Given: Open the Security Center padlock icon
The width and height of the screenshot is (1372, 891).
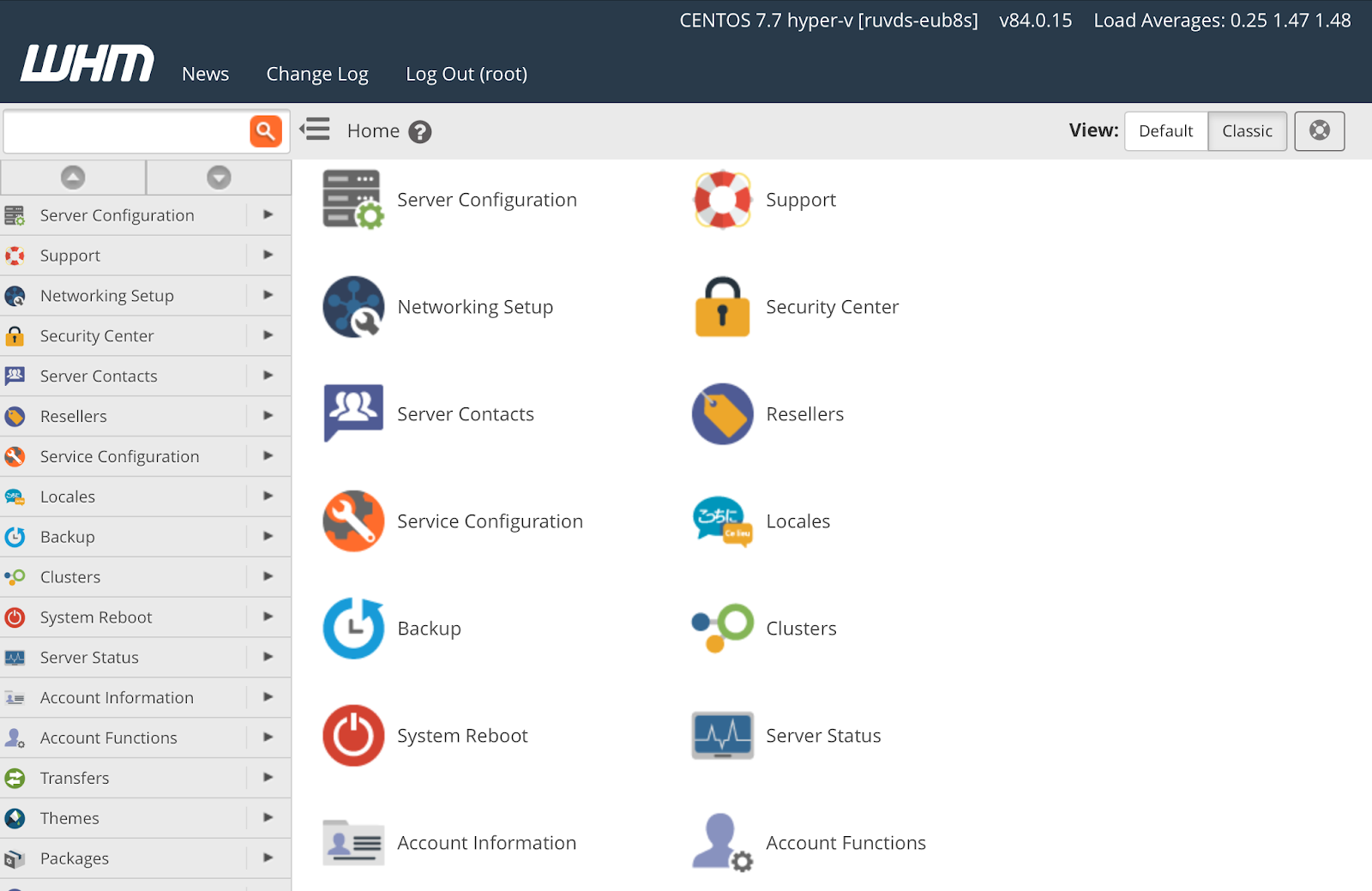Looking at the screenshot, I should [722, 307].
